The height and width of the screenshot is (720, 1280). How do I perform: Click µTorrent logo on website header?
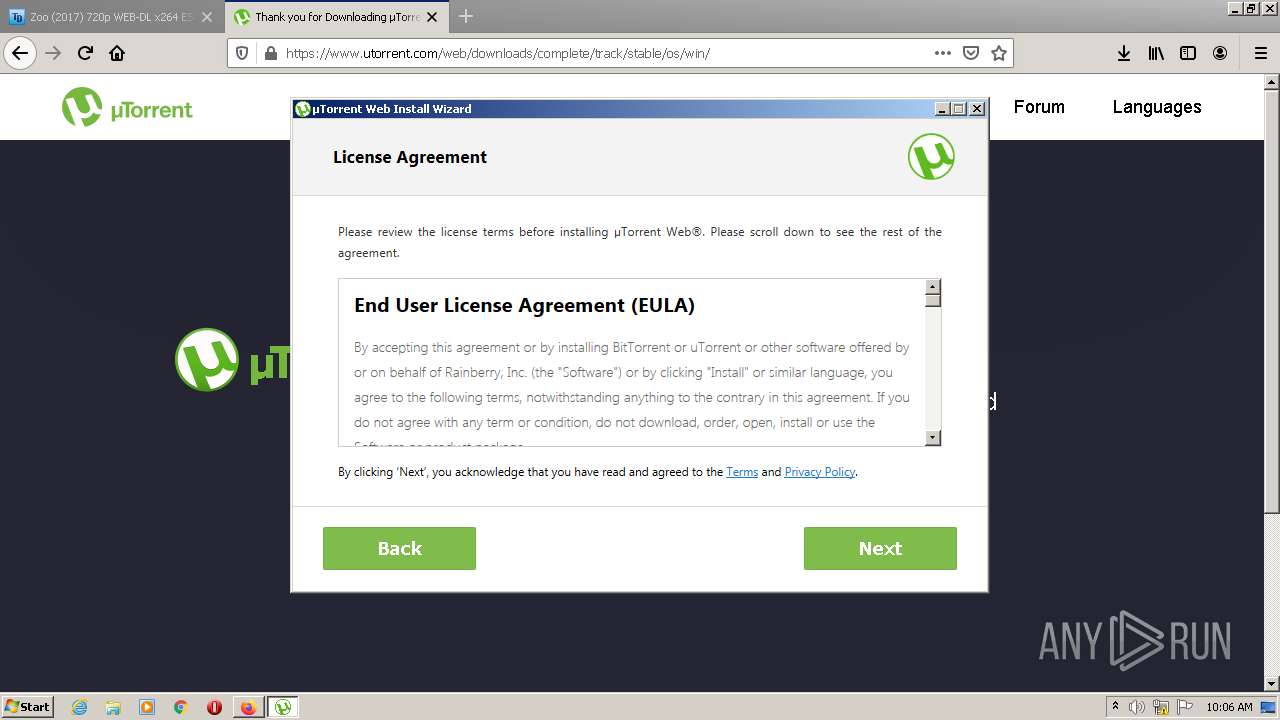click(x=127, y=107)
